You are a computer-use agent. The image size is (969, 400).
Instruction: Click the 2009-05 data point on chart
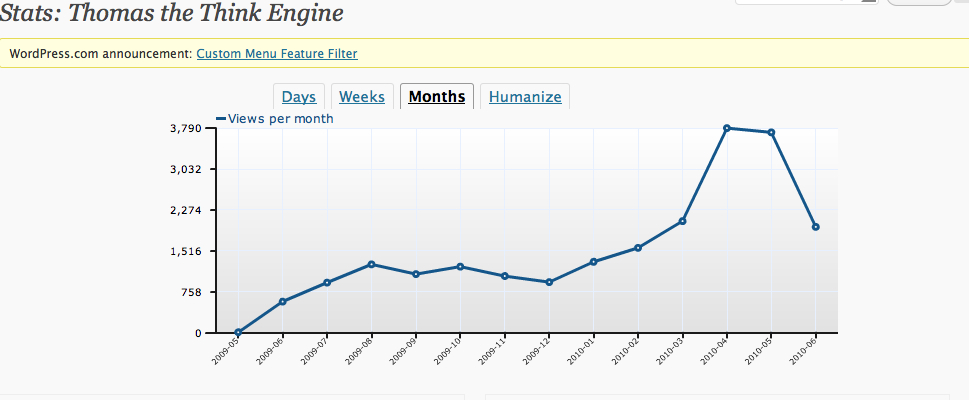point(238,333)
